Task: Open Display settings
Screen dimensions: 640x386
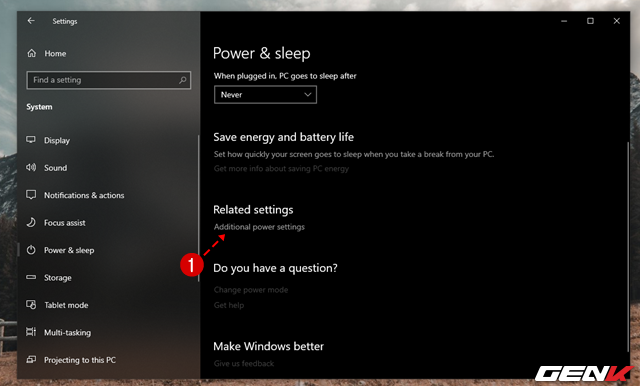Action: point(57,140)
